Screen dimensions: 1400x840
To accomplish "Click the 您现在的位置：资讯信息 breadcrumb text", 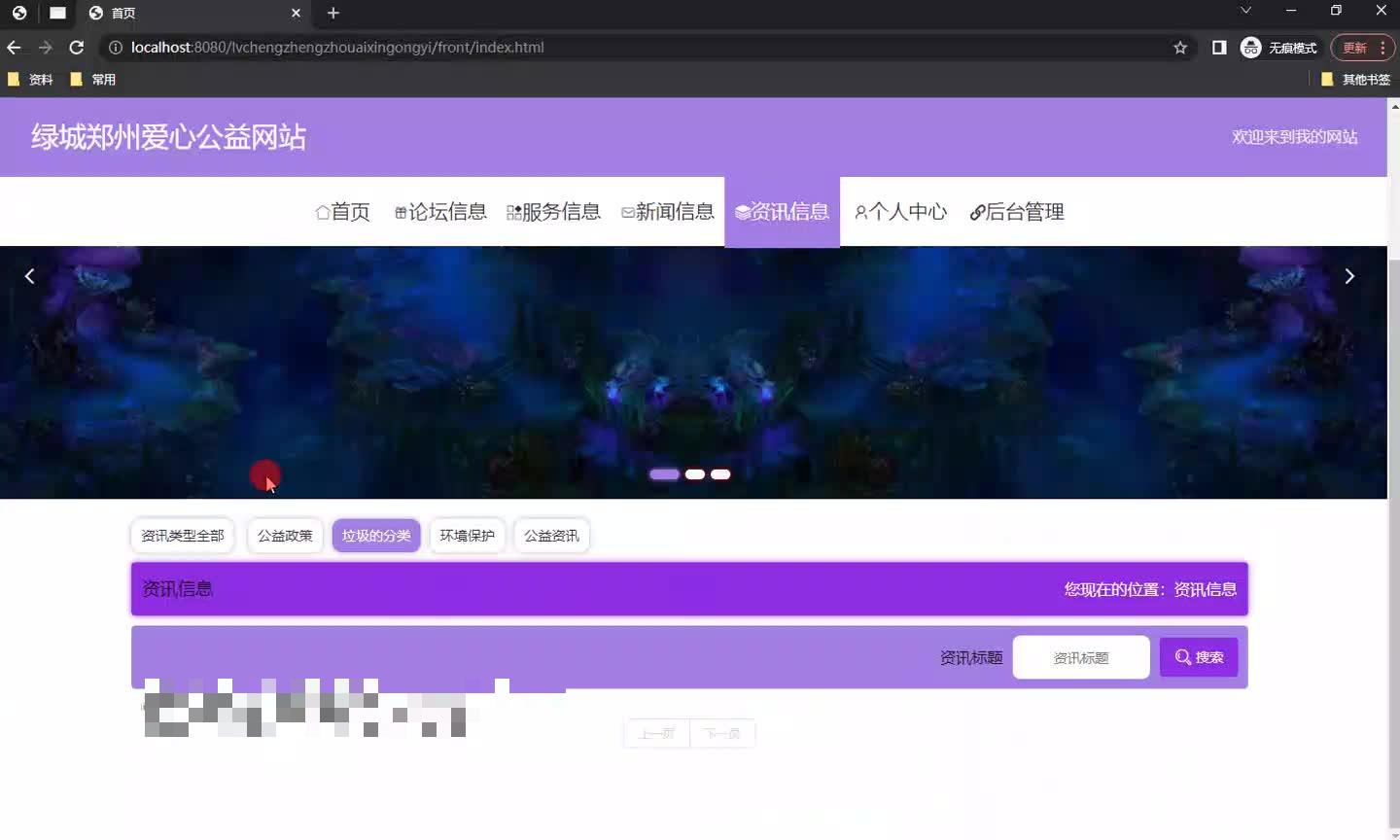I will [x=1150, y=589].
